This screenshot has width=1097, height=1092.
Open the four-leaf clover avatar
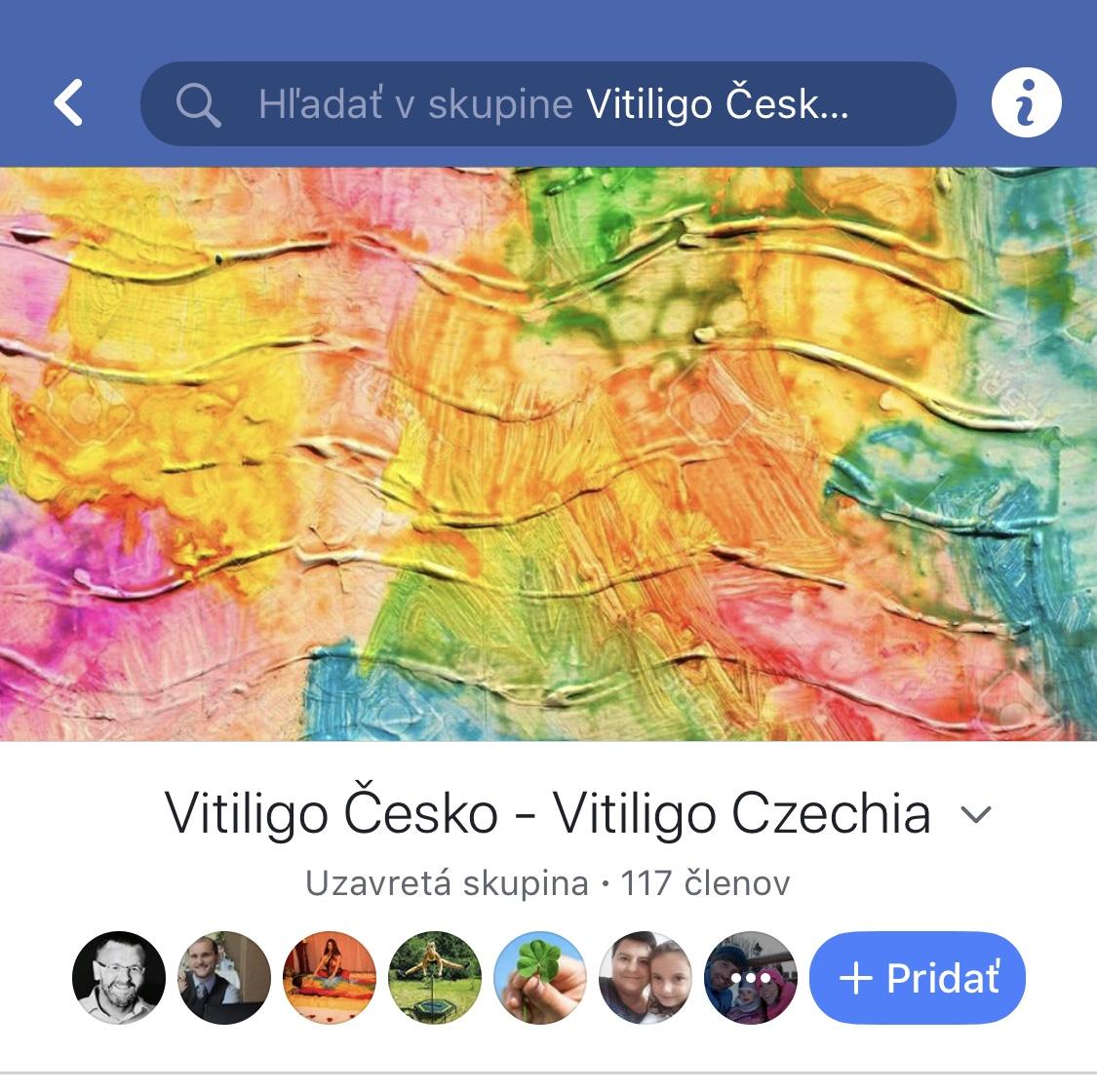tap(540, 977)
